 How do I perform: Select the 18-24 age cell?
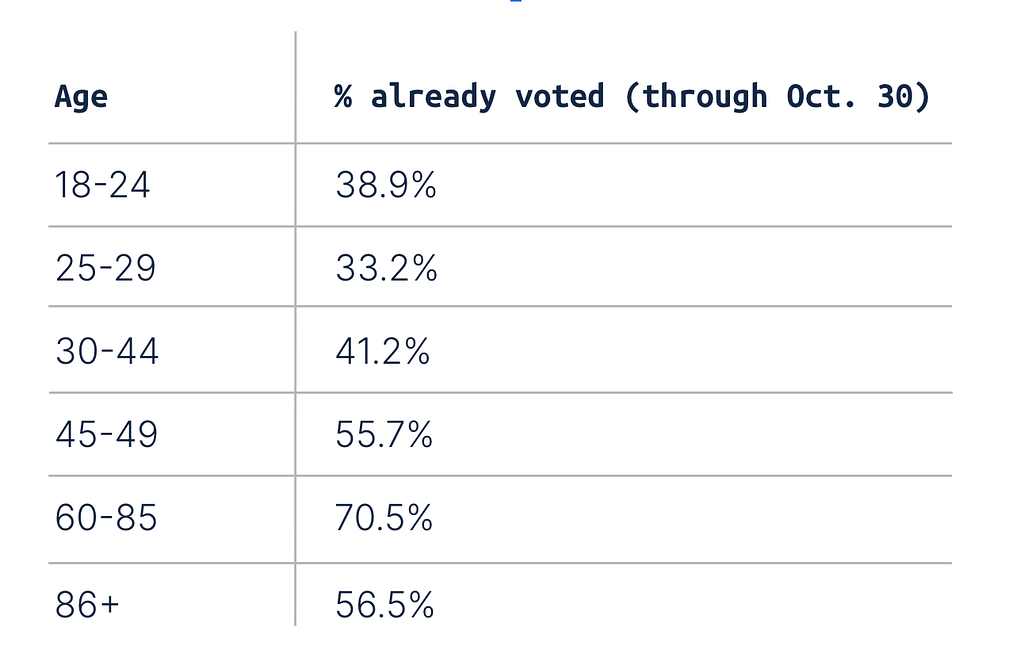coord(103,184)
